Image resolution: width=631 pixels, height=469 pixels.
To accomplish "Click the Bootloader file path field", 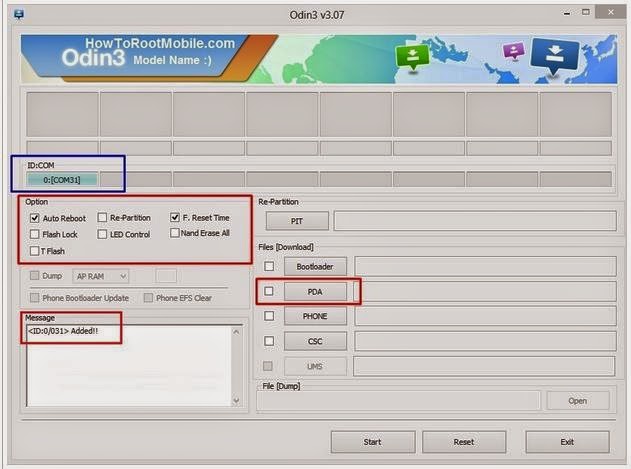I will (485, 267).
